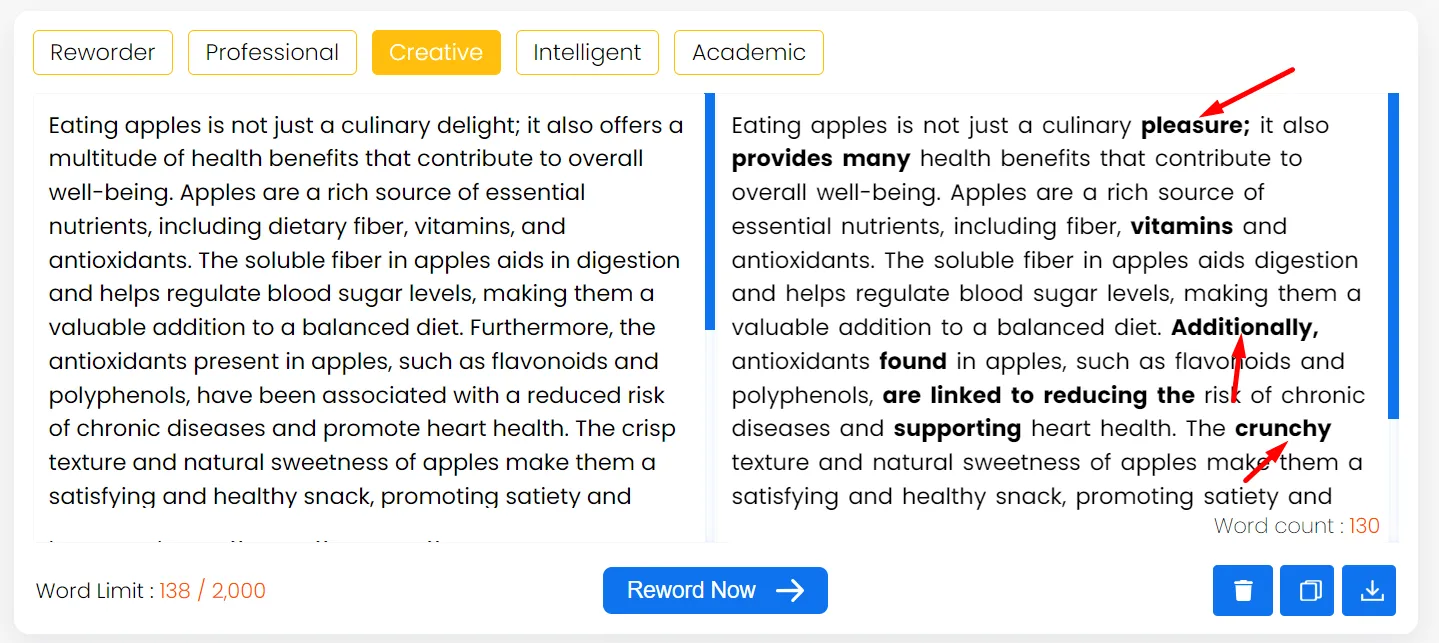This screenshot has height=643, width=1439.
Task: Click the bold phrase 'provides many'
Action: [x=820, y=158]
